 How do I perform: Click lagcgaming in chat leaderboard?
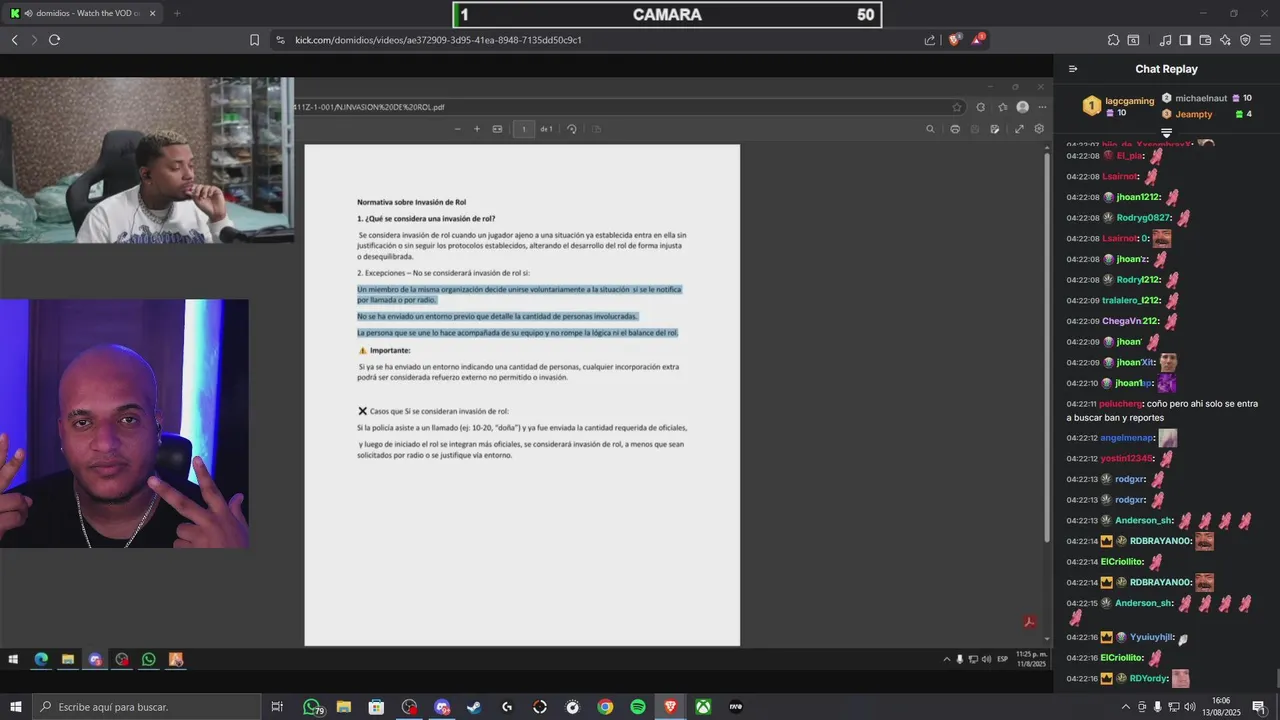pos(1132,101)
